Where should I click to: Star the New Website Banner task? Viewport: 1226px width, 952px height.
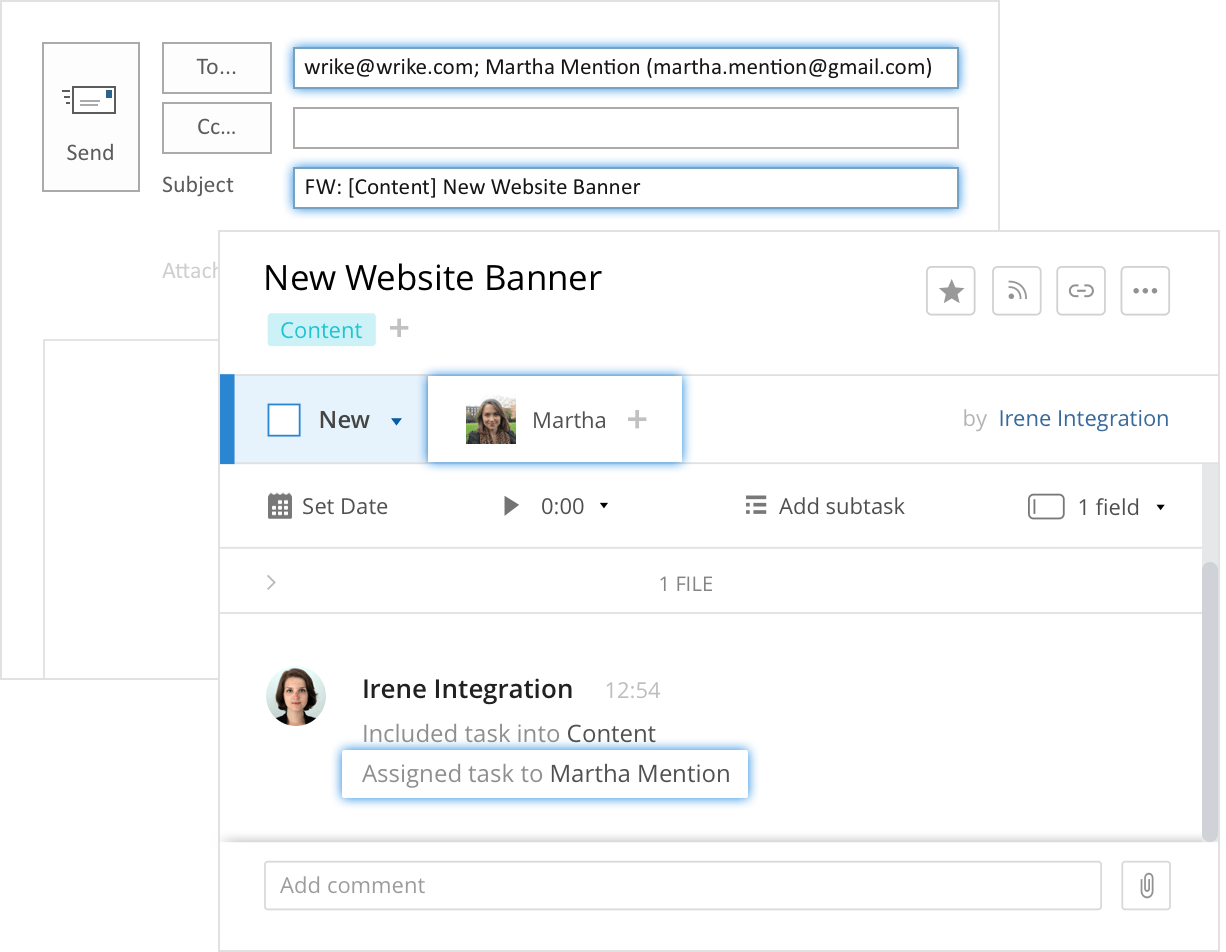pyautogui.click(x=951, y=291)
